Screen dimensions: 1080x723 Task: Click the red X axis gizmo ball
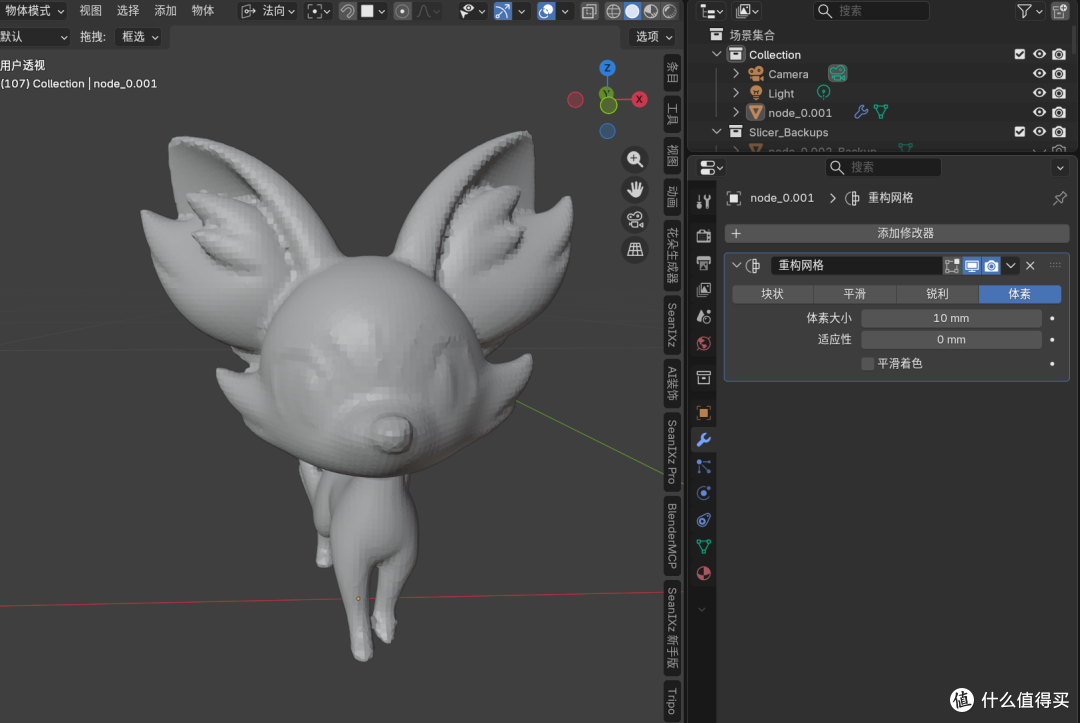tap(639, 99)
